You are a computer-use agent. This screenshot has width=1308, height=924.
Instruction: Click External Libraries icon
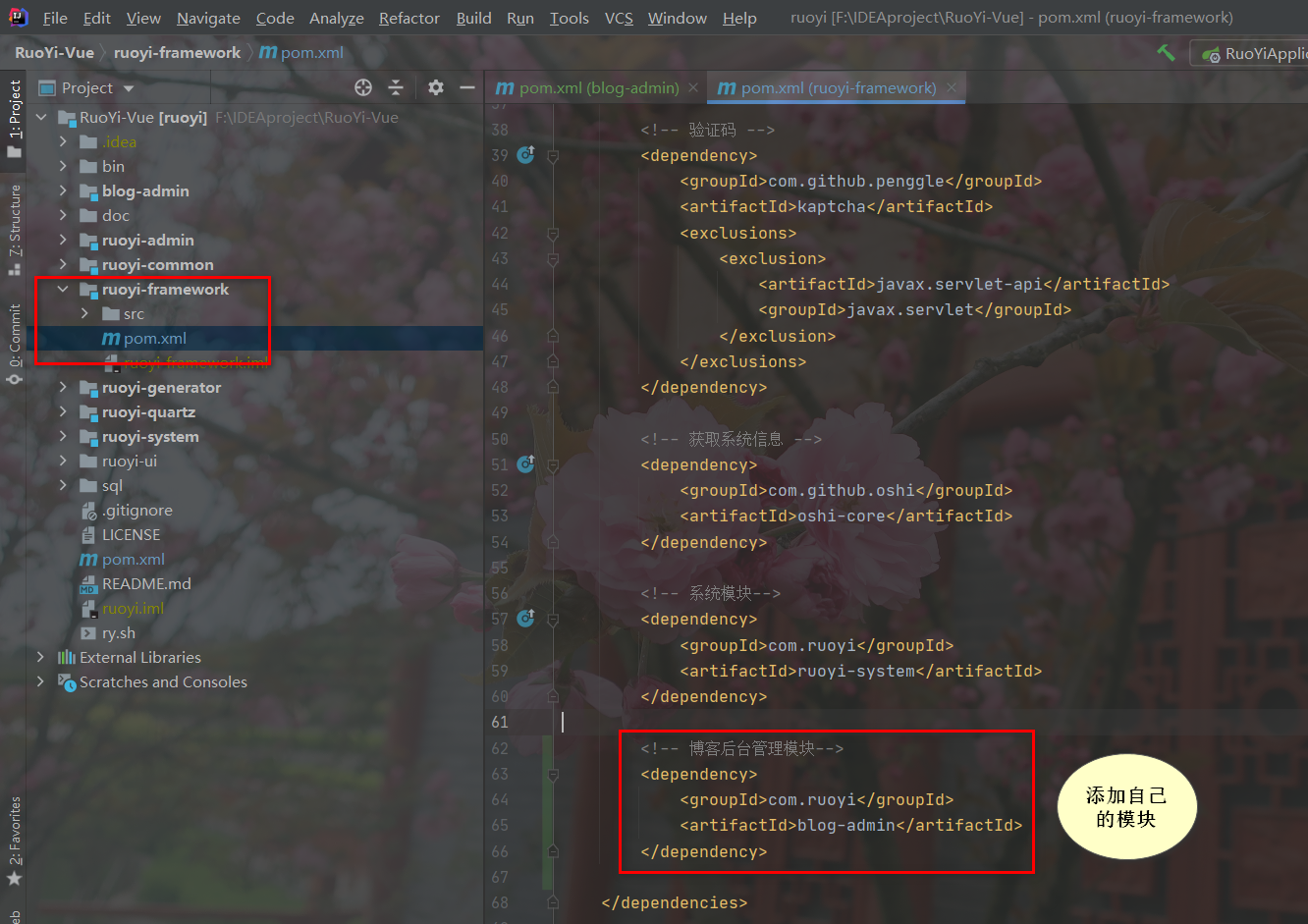(x=67, y=658)
